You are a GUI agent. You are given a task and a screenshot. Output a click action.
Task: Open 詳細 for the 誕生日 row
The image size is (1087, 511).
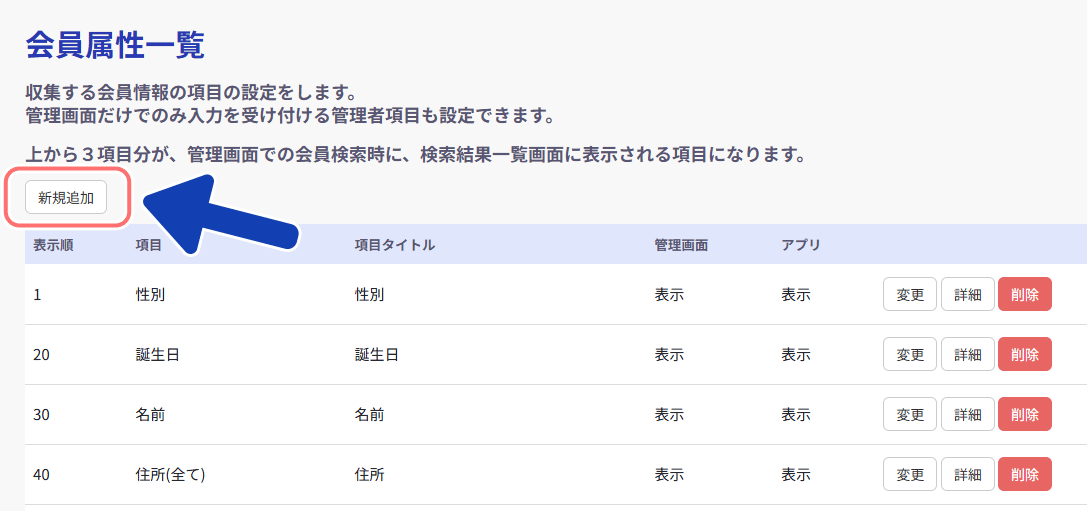[x=967, y=355]
